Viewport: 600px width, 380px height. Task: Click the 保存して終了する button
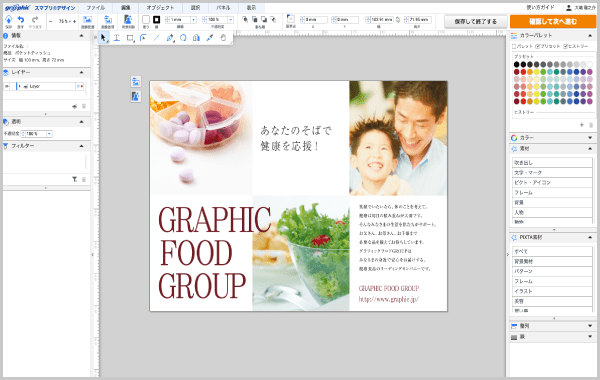point(476,21)
